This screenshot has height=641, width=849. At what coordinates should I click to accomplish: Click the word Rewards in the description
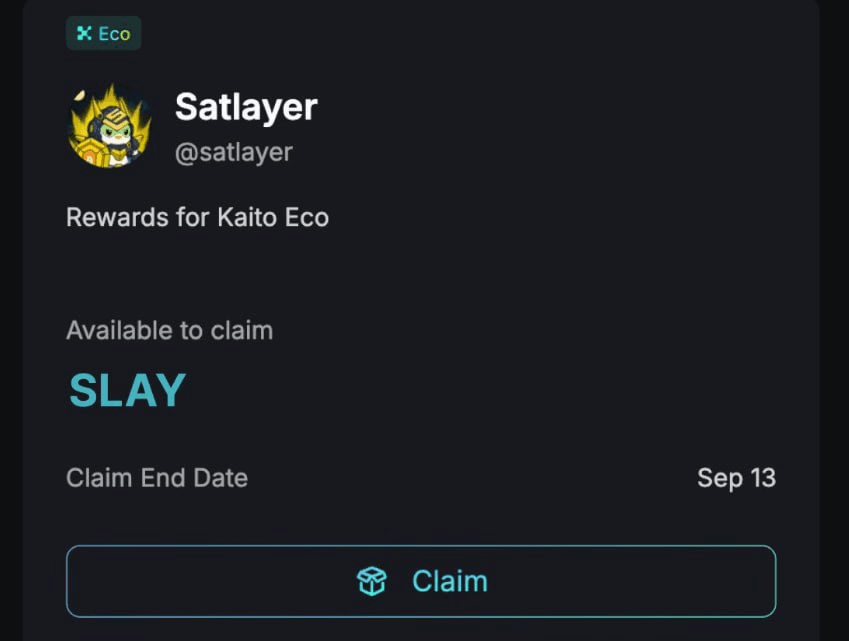tap(117, 218)
